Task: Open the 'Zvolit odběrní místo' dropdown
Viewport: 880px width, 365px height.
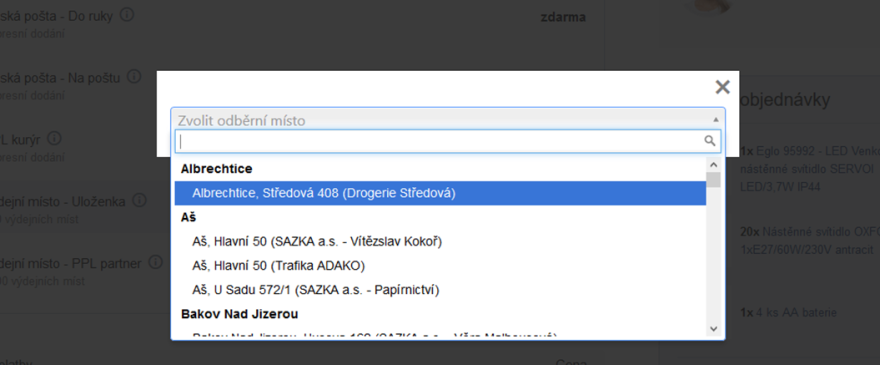Action: click(448, 120)
